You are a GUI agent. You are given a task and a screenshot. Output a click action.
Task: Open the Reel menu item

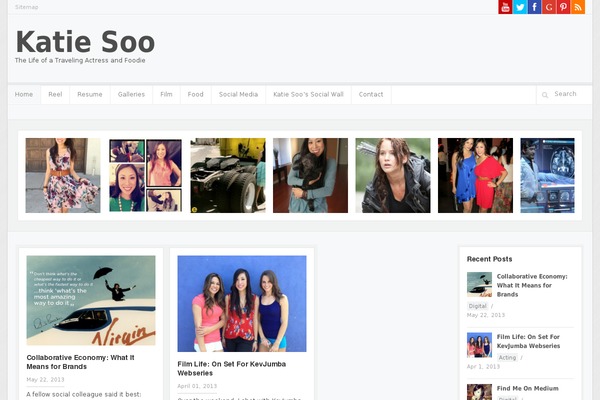point(55,94)
